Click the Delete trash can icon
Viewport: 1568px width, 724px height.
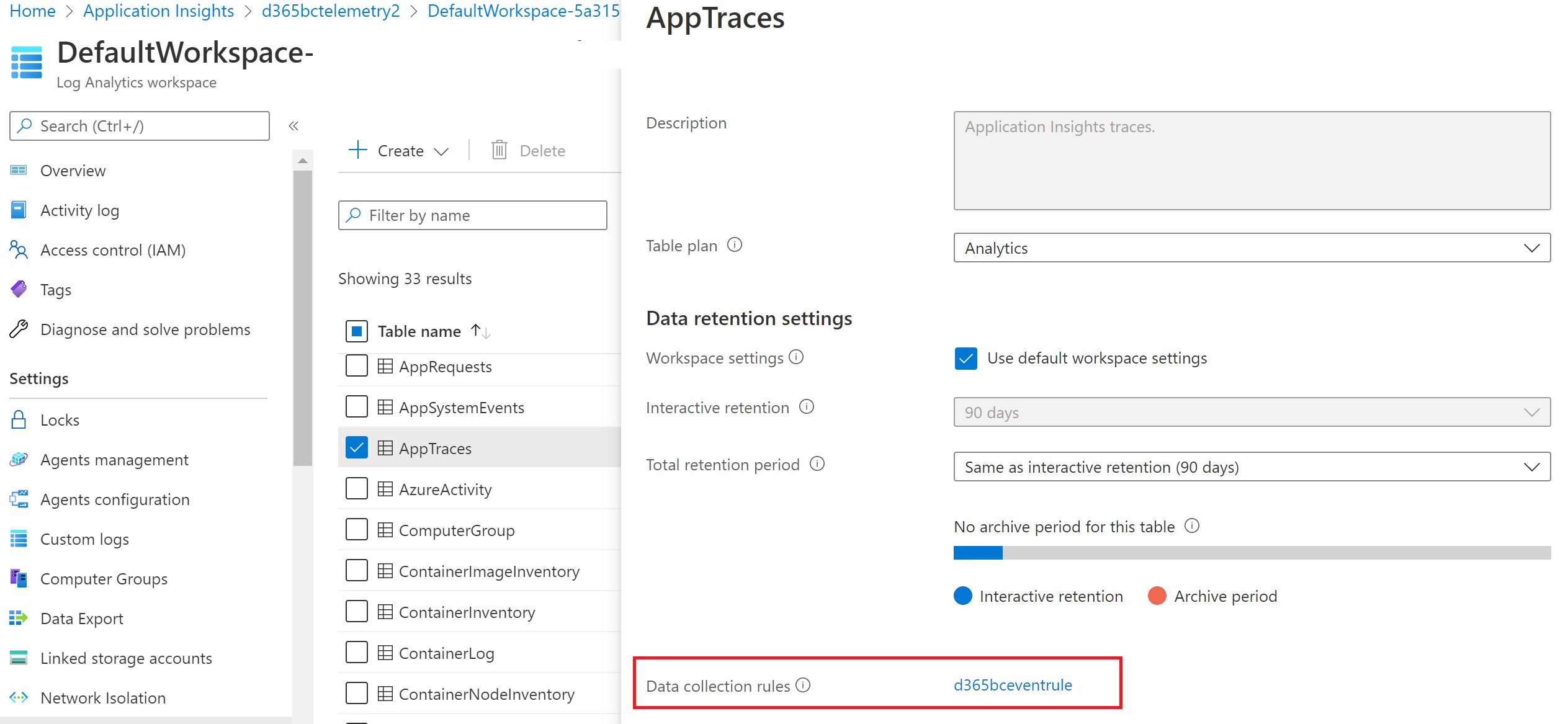[x=499, y=150]
